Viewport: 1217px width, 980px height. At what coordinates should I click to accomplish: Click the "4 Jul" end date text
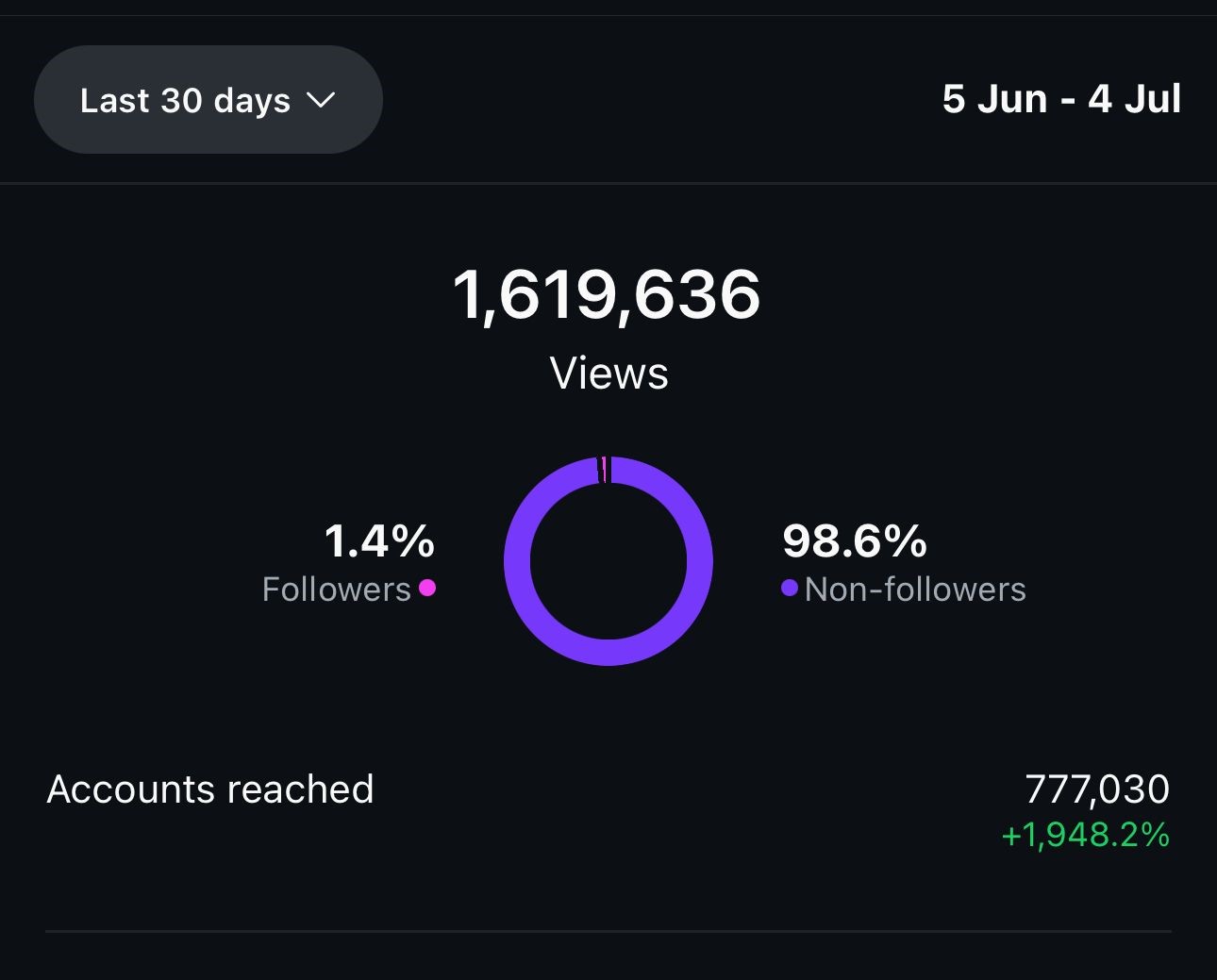[x=1134, y=99]
